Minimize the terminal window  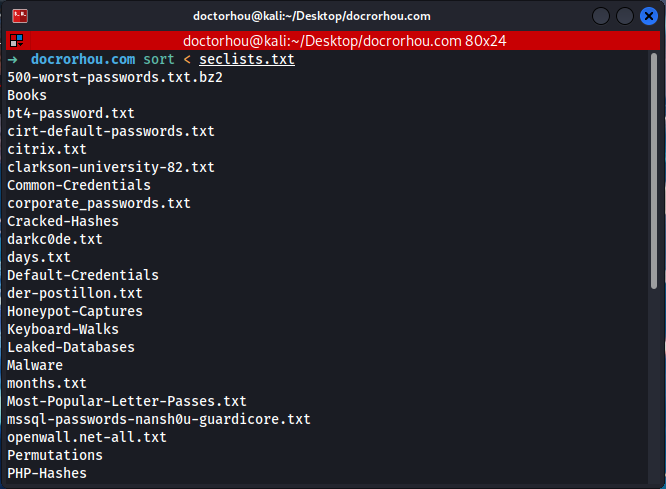click(x=601, y=16)
